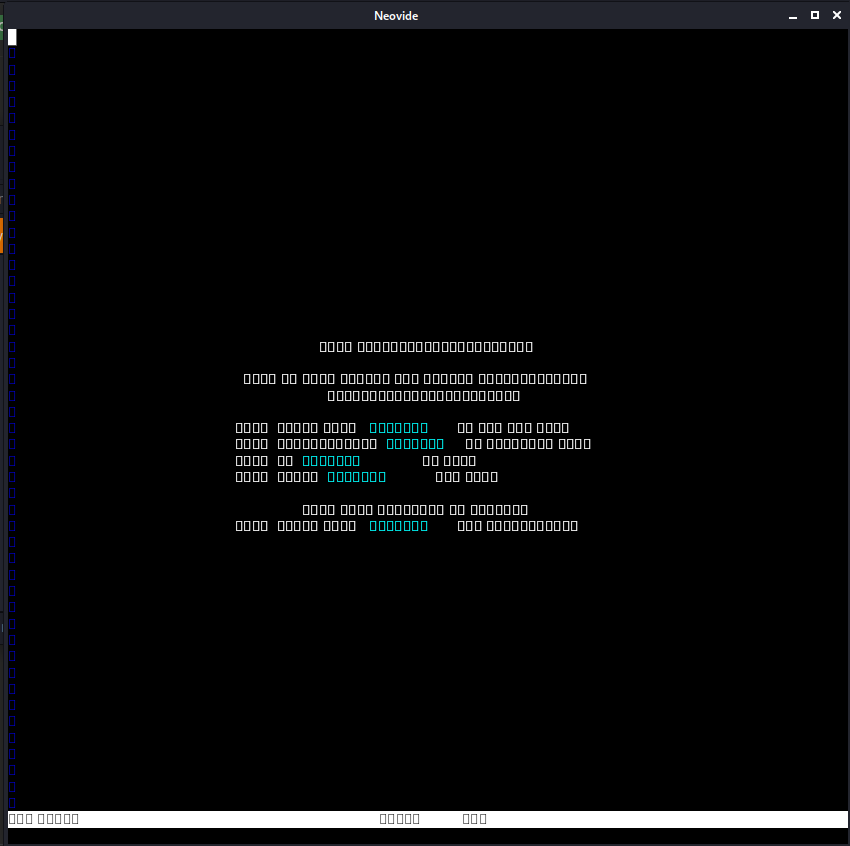This screenshot has height=846, width=850.
Task: Click the Neovide title in the title bar
Action: pos(396,15)
